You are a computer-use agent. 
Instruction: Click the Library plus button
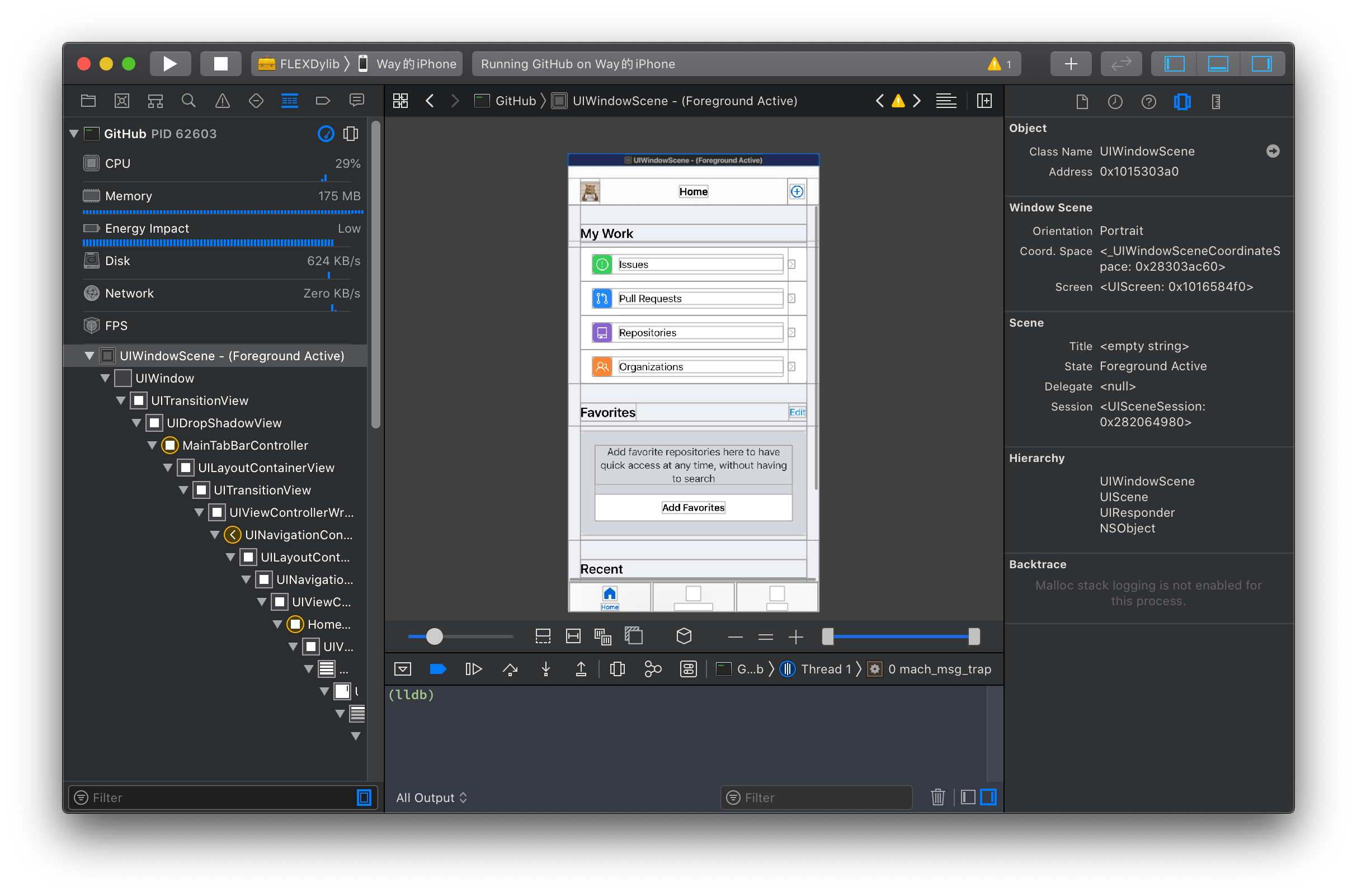(x=1071, y=63)
